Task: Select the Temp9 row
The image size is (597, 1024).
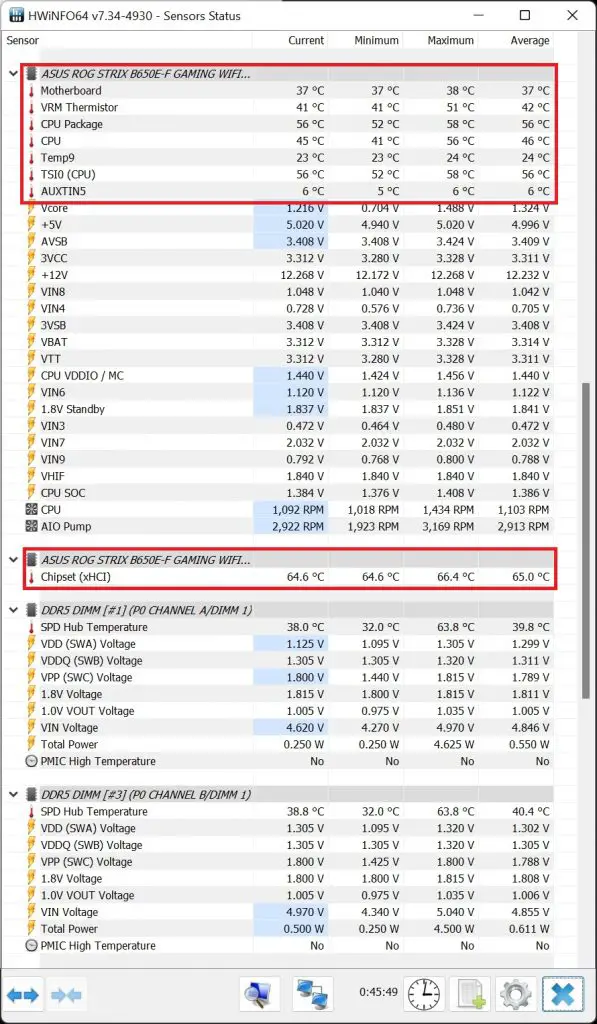Action: pyautogui.click(x=289, y=157)
